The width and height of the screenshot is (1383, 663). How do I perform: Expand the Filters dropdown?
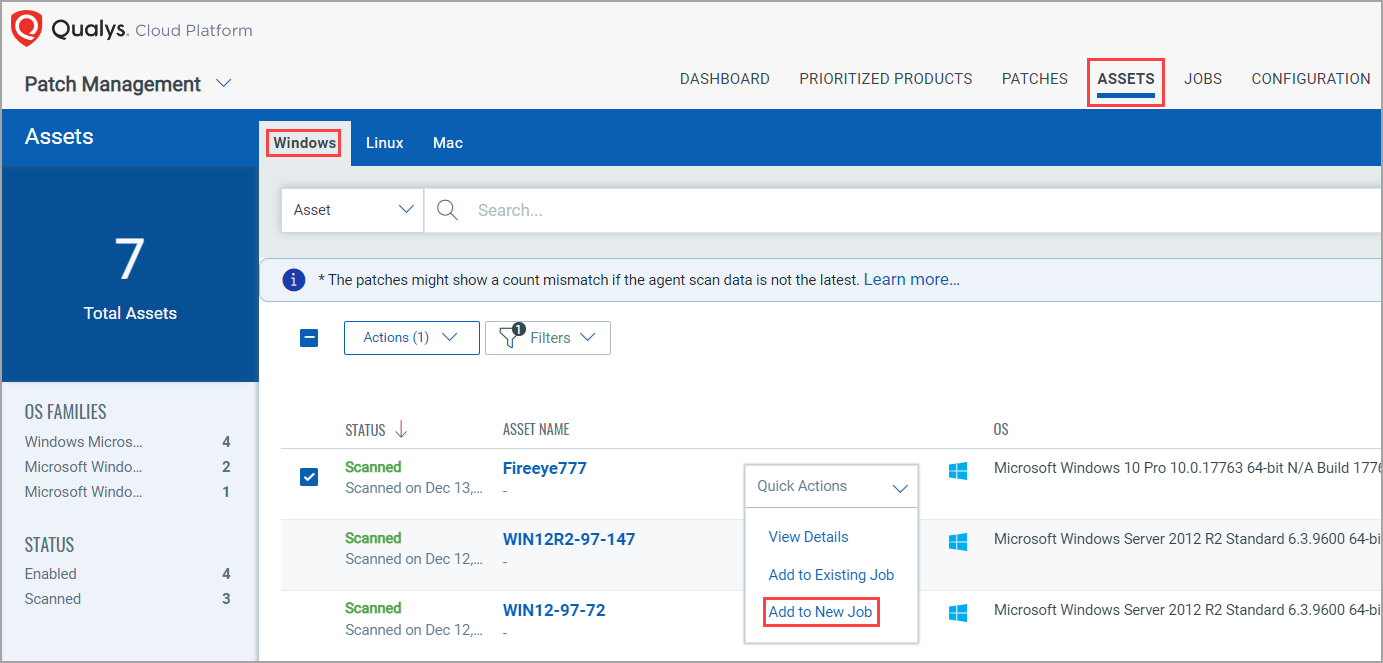point(548,338)
